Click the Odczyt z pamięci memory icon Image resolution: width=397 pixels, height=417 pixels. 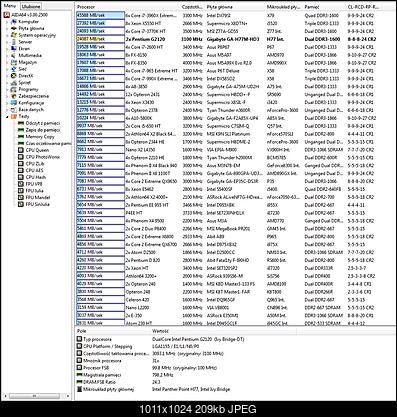21,123
